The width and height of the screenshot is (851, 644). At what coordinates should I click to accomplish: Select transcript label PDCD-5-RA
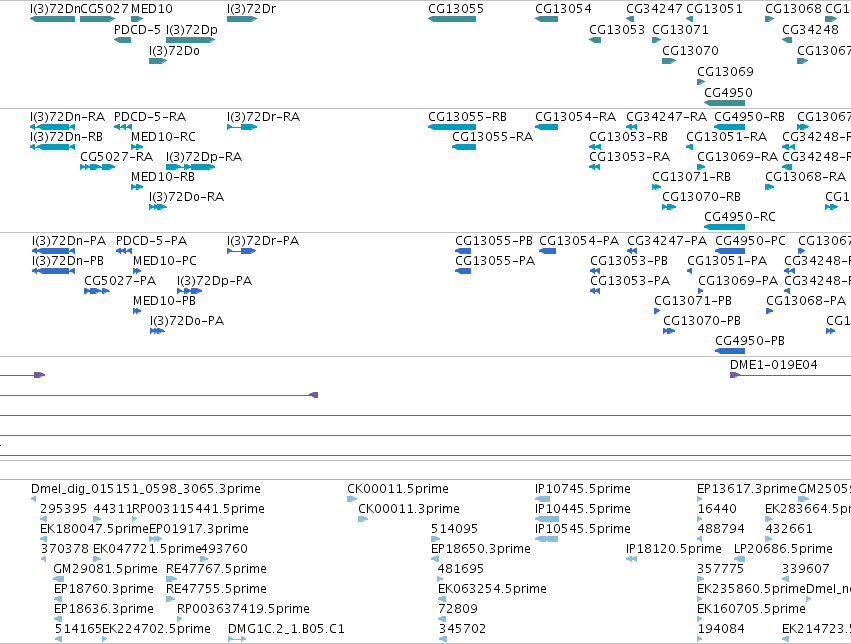(150, 117)
